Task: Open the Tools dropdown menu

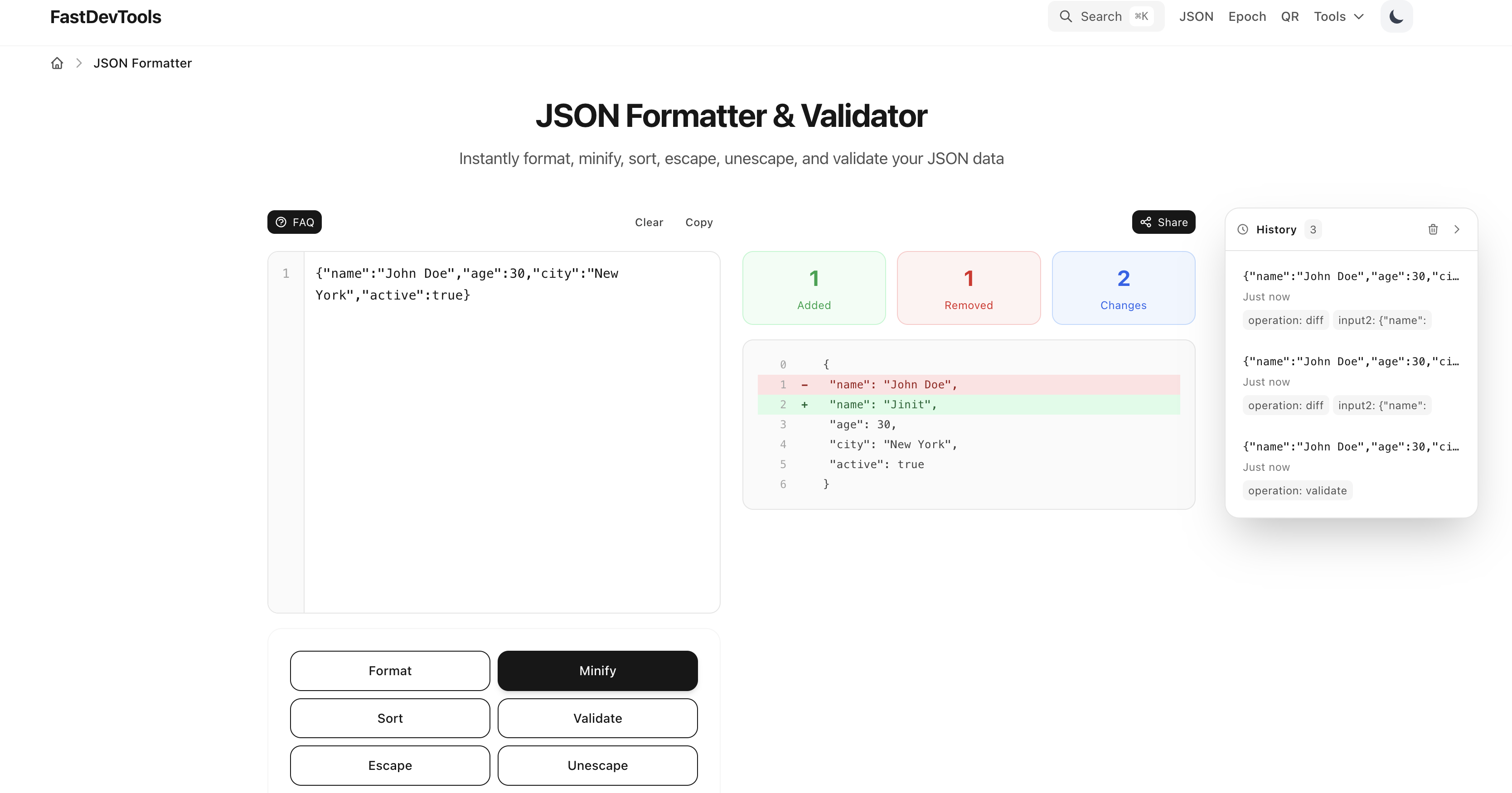Action: 1338,16
